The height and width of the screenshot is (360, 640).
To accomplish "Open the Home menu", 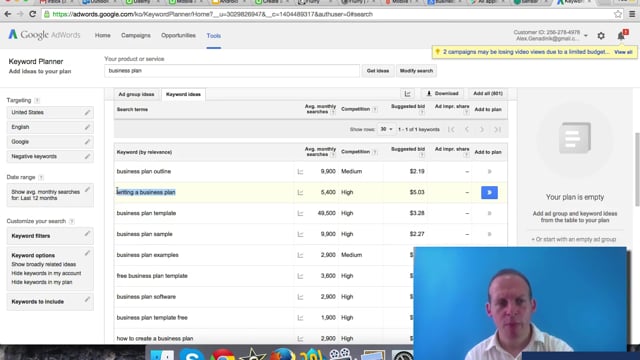I will [x=102, y=36].
